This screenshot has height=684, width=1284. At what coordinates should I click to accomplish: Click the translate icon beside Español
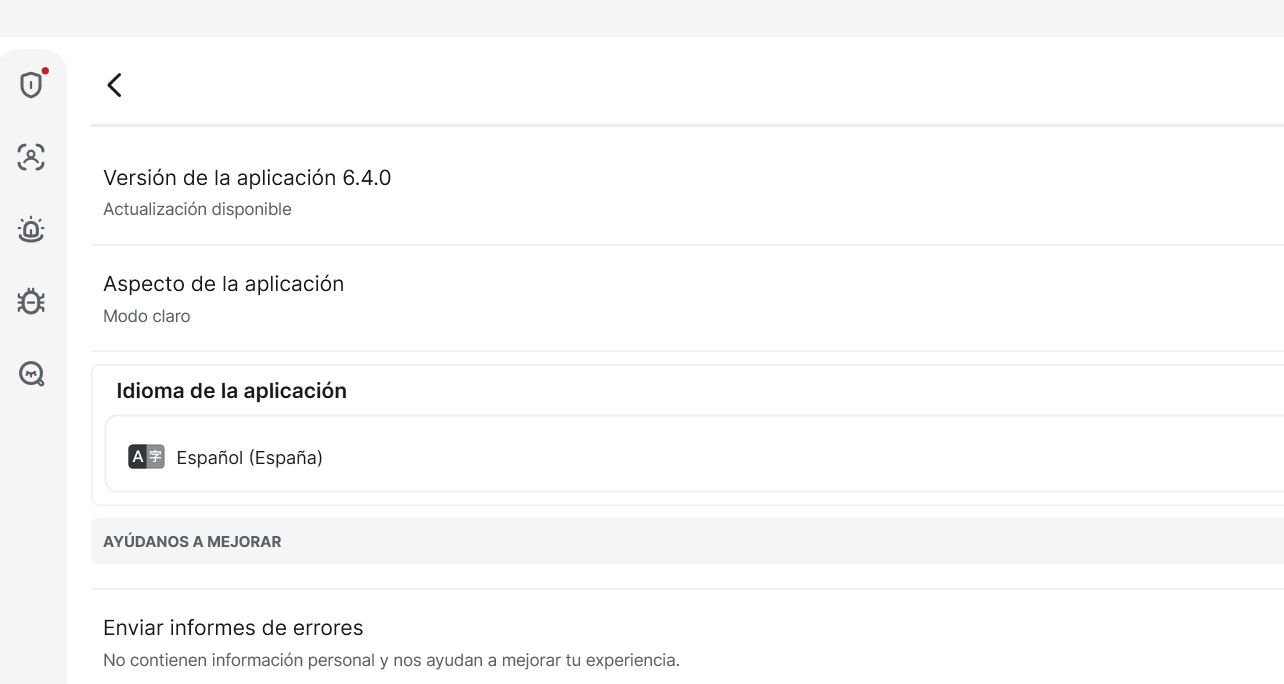(146, 457)
